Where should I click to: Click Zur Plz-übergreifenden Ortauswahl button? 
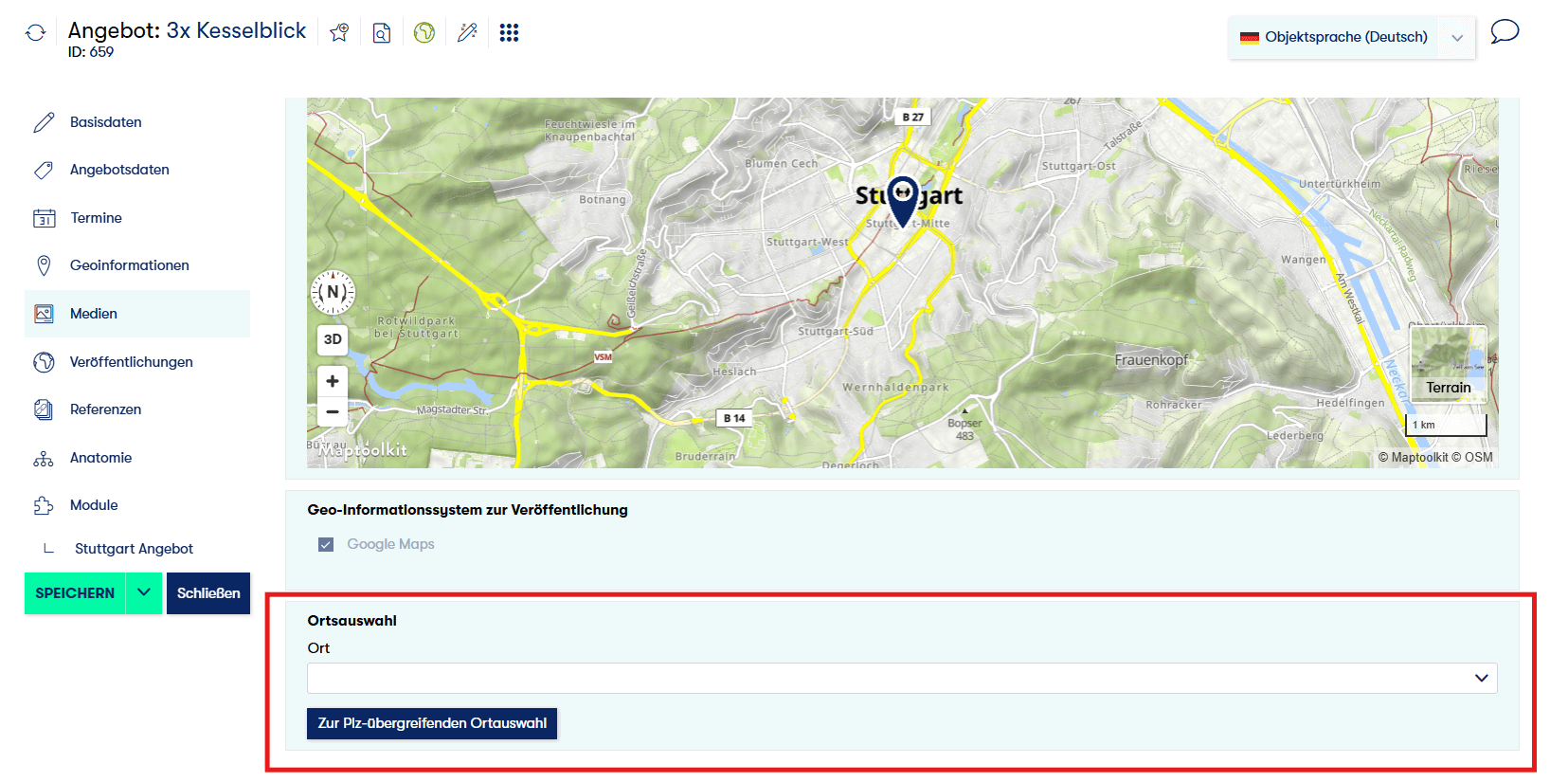point(432,723)
